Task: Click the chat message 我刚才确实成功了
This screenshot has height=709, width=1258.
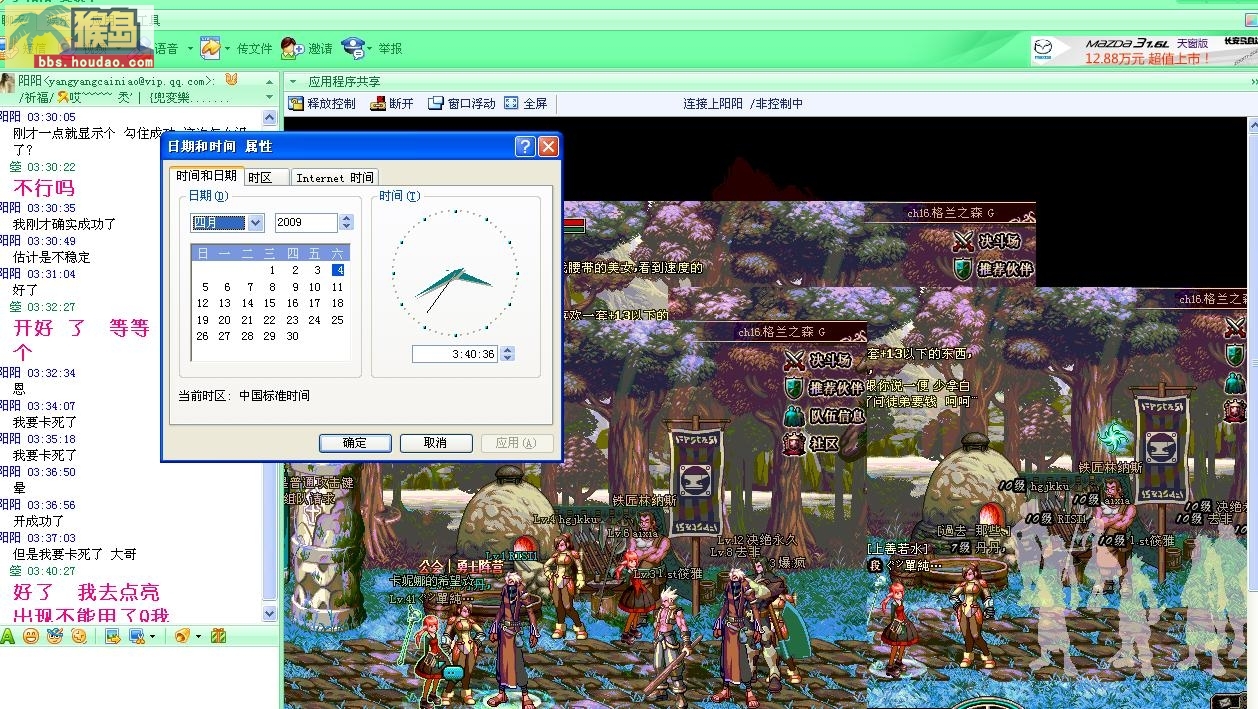Action: [x=64, y=224]
